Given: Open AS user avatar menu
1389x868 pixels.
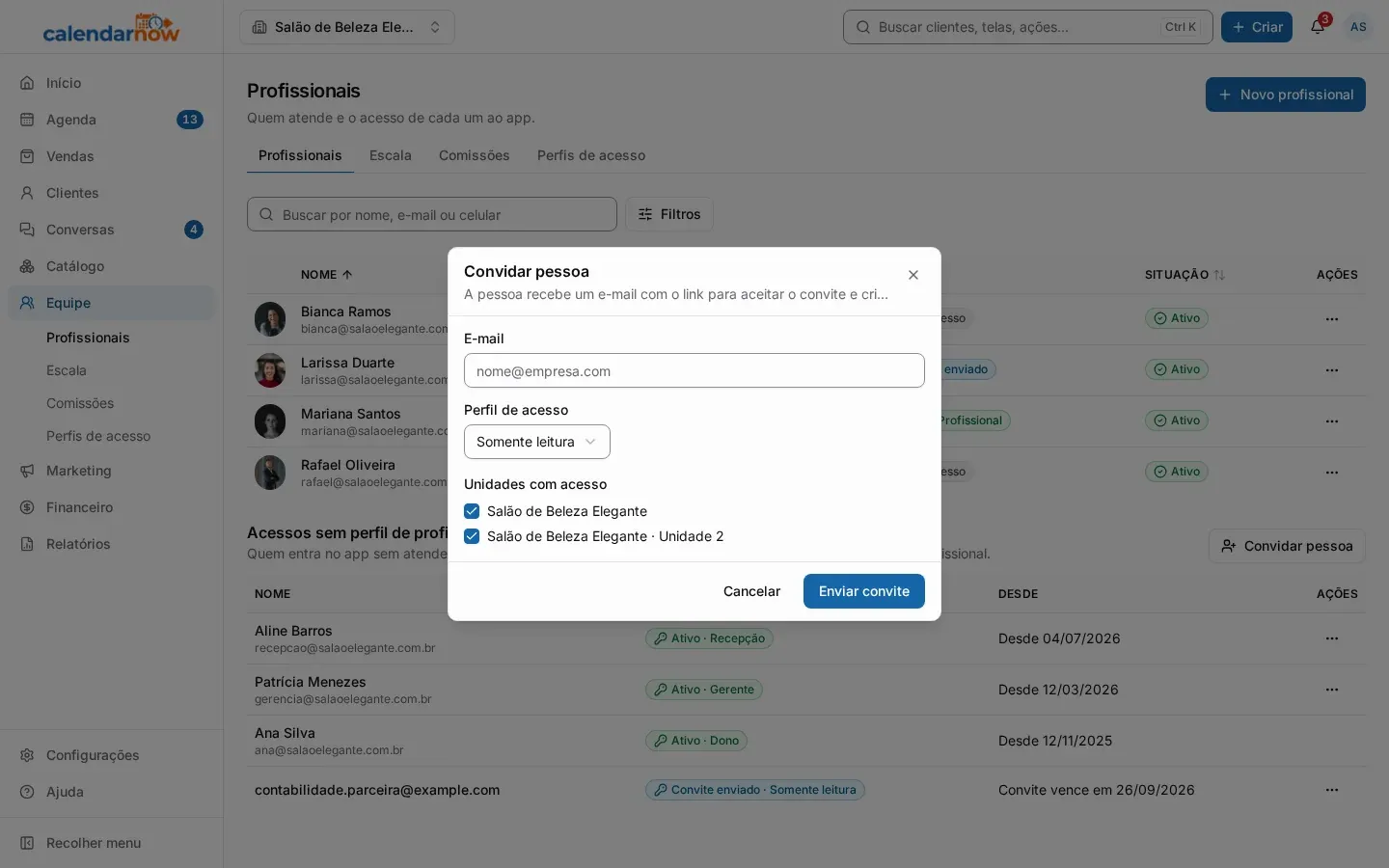Looking at the screenshot, I should click(x=1358, y=27).
